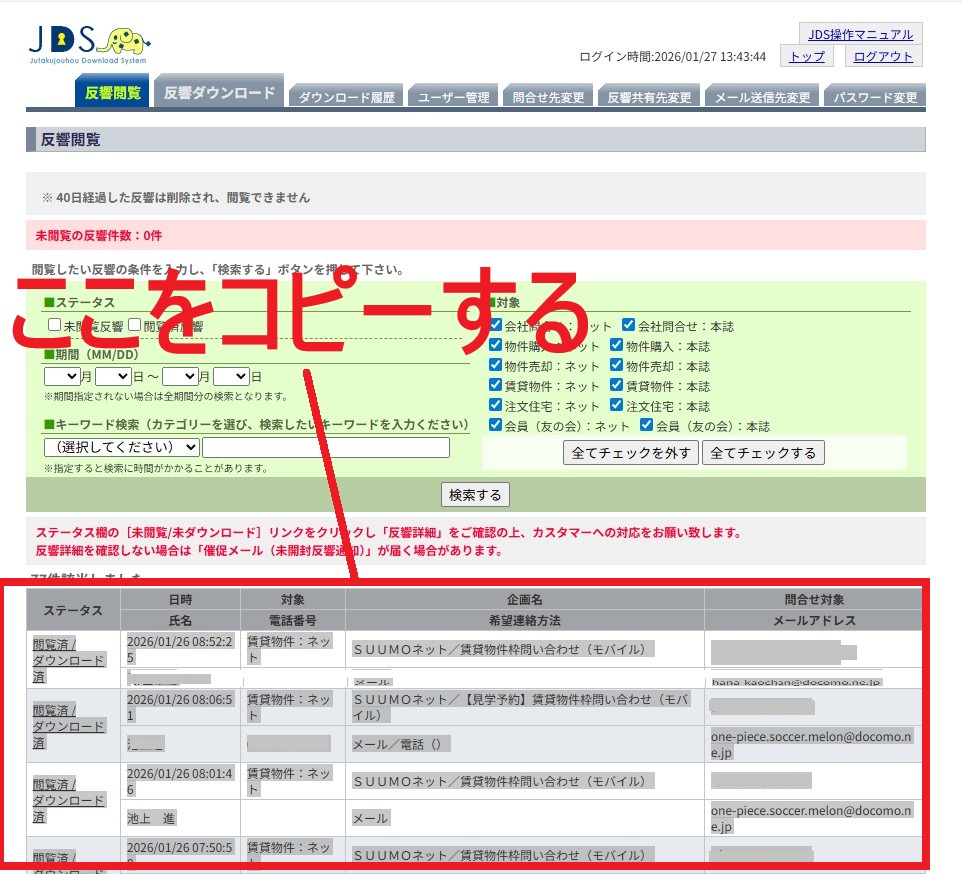
Task: Open the ダウンロード履歴 tab
Action: 346,97
